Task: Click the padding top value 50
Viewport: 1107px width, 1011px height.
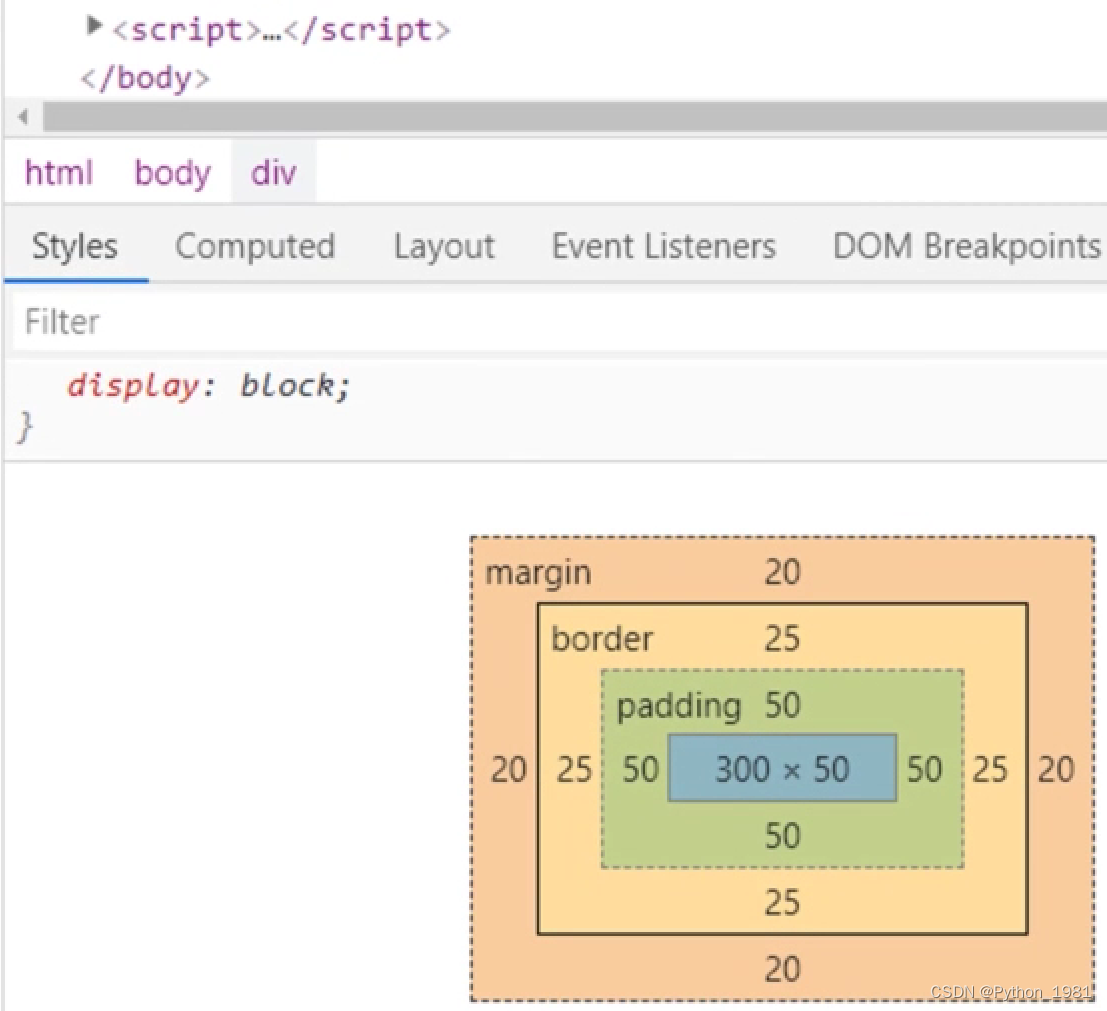Action: (x=782, y=705)
